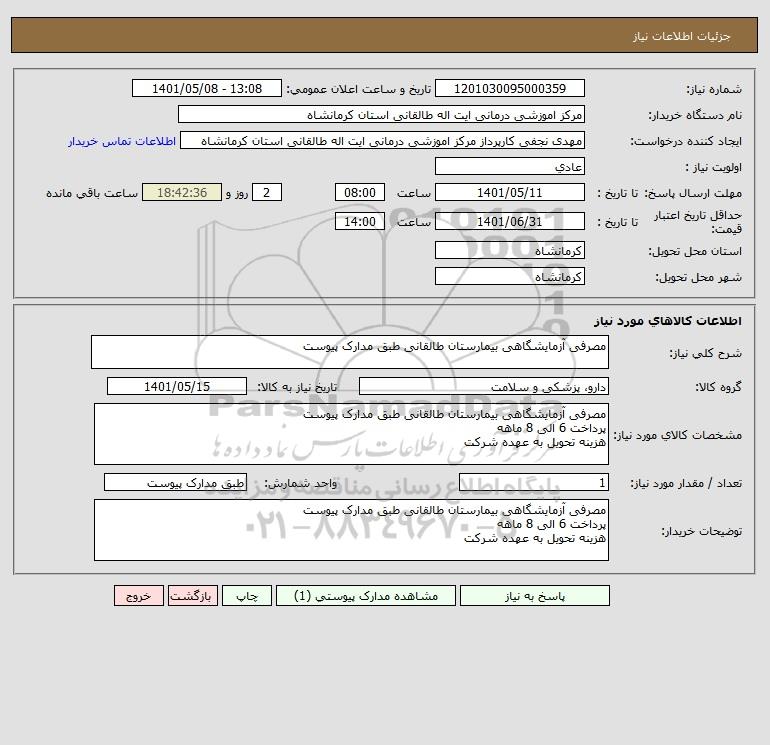Screen dimensions: 770x745
Task: Click the واحد شمارش field طبق مدارک پیوست
Action: [x=175, y=482]
